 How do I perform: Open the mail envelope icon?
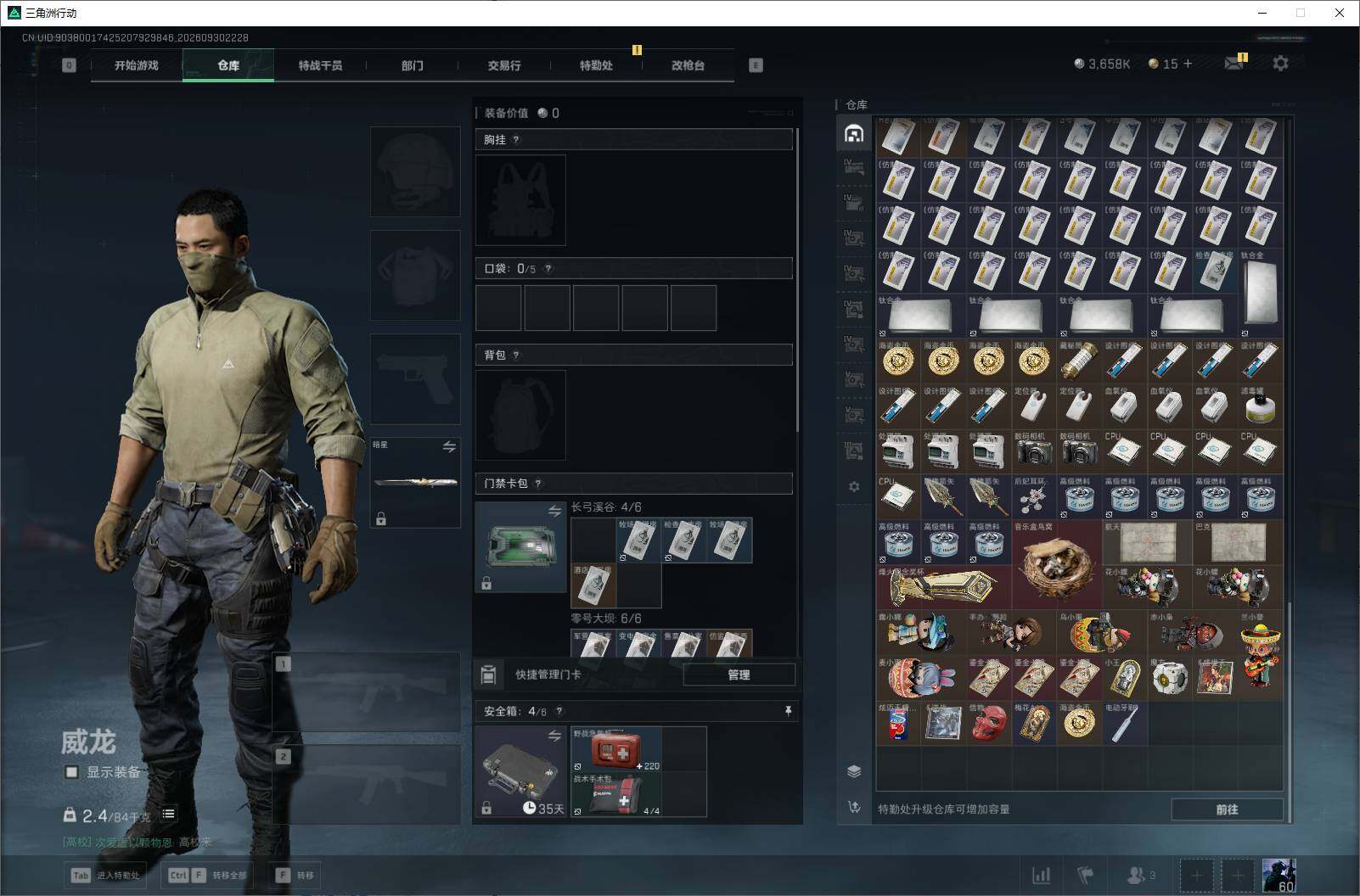1234,64
